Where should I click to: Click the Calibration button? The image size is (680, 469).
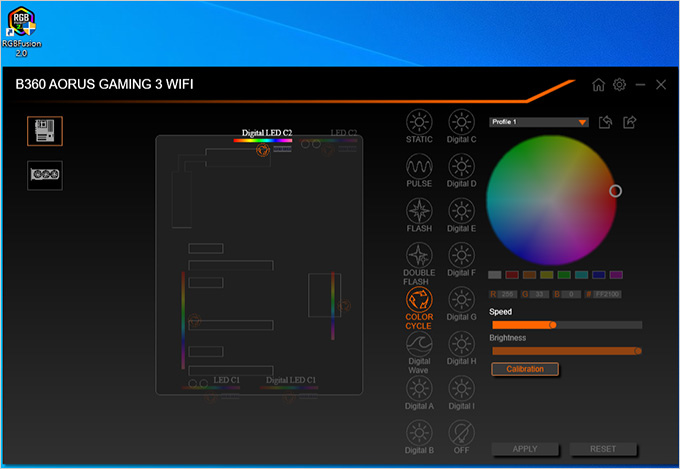(525, 369)
